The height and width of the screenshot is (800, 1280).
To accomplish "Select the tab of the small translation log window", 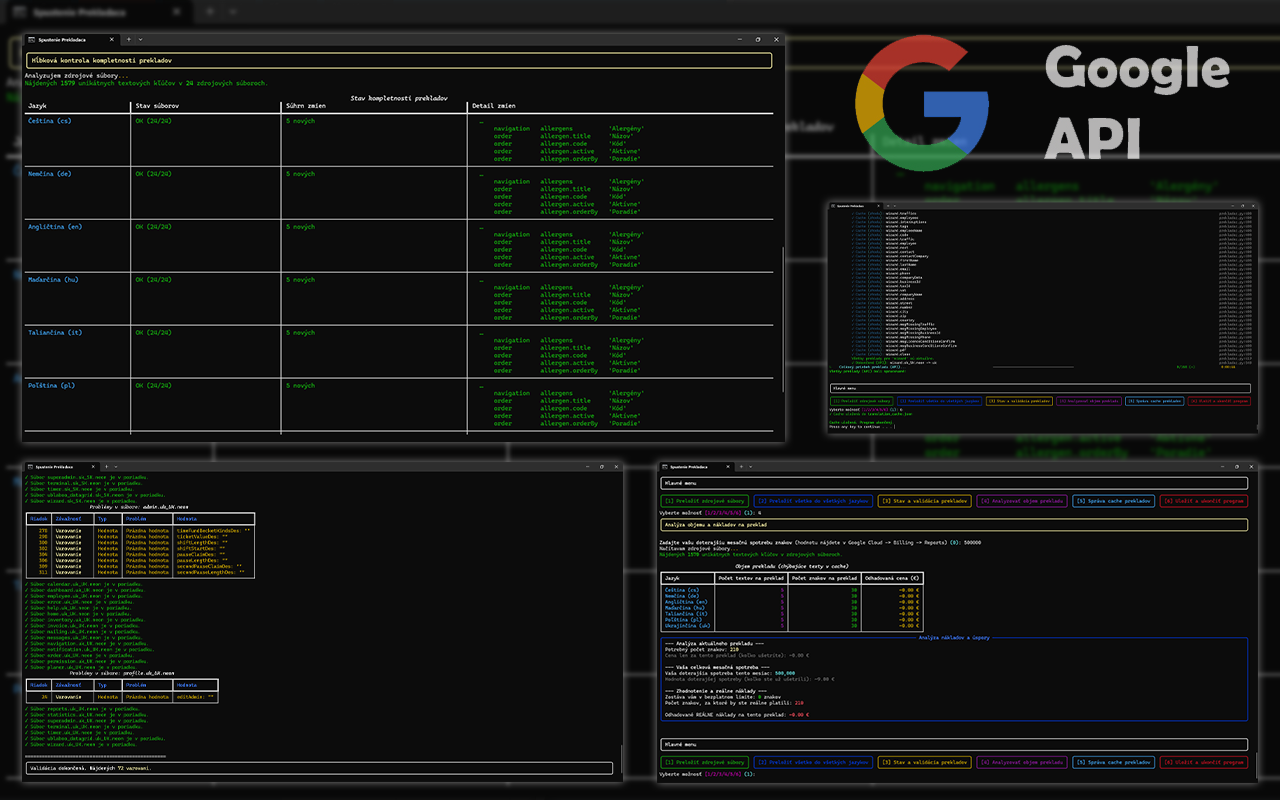I will [857, 204].
